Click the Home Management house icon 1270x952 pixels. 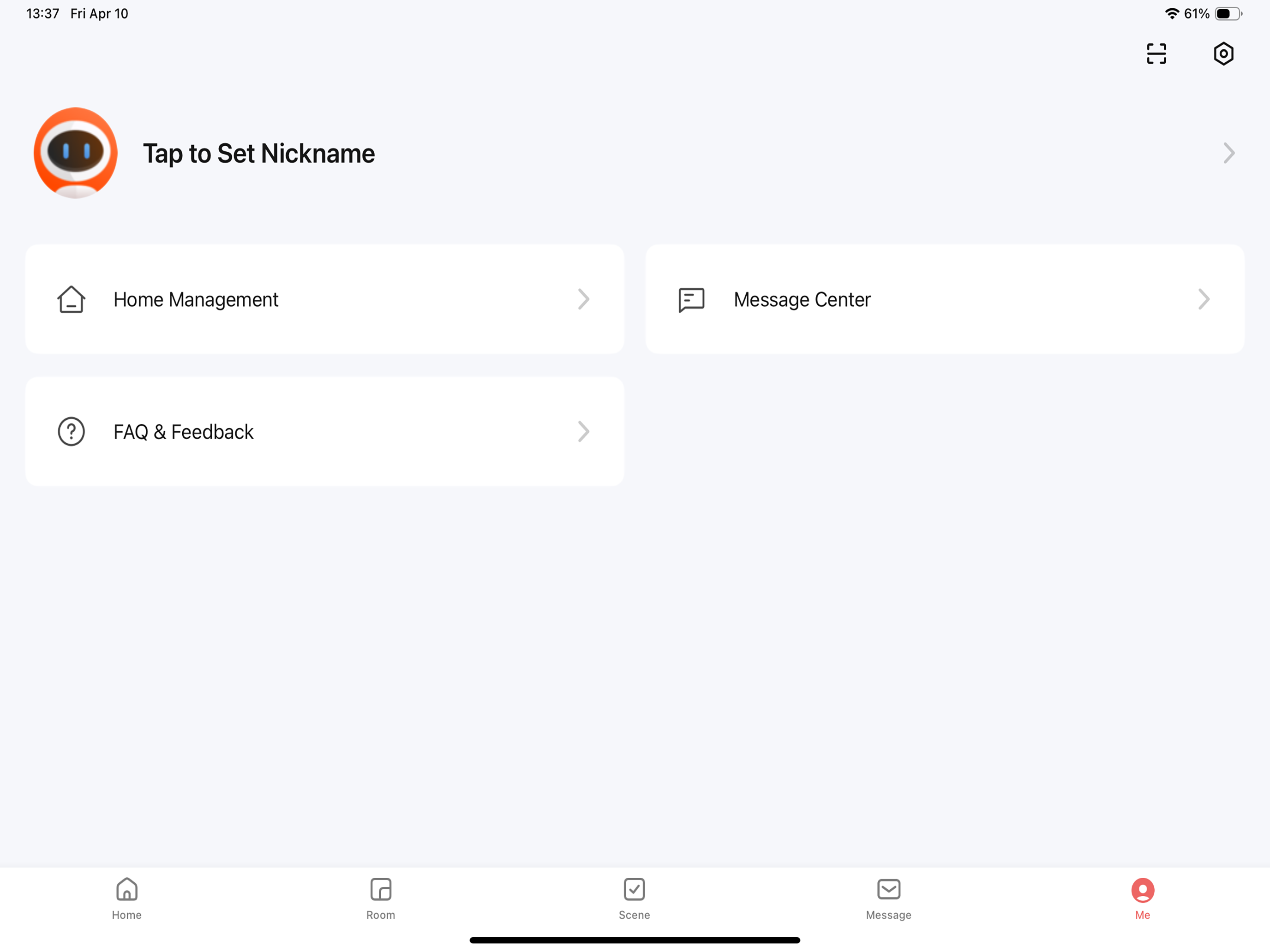click(71, 299)
